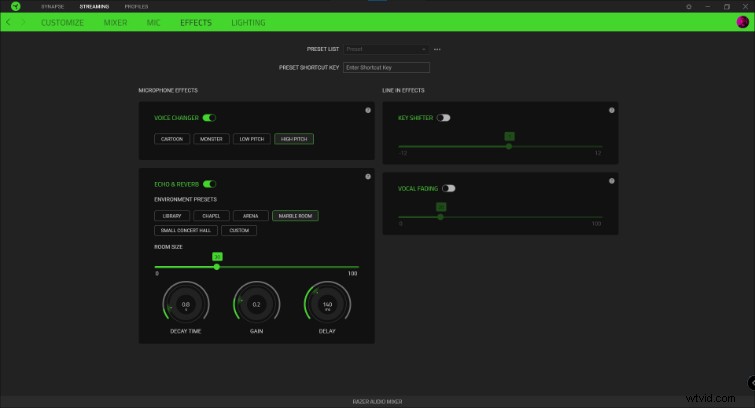Show Key Shifter help info icon
The width and height of the screenshot is (755, 408).
[x=612, y=110]
